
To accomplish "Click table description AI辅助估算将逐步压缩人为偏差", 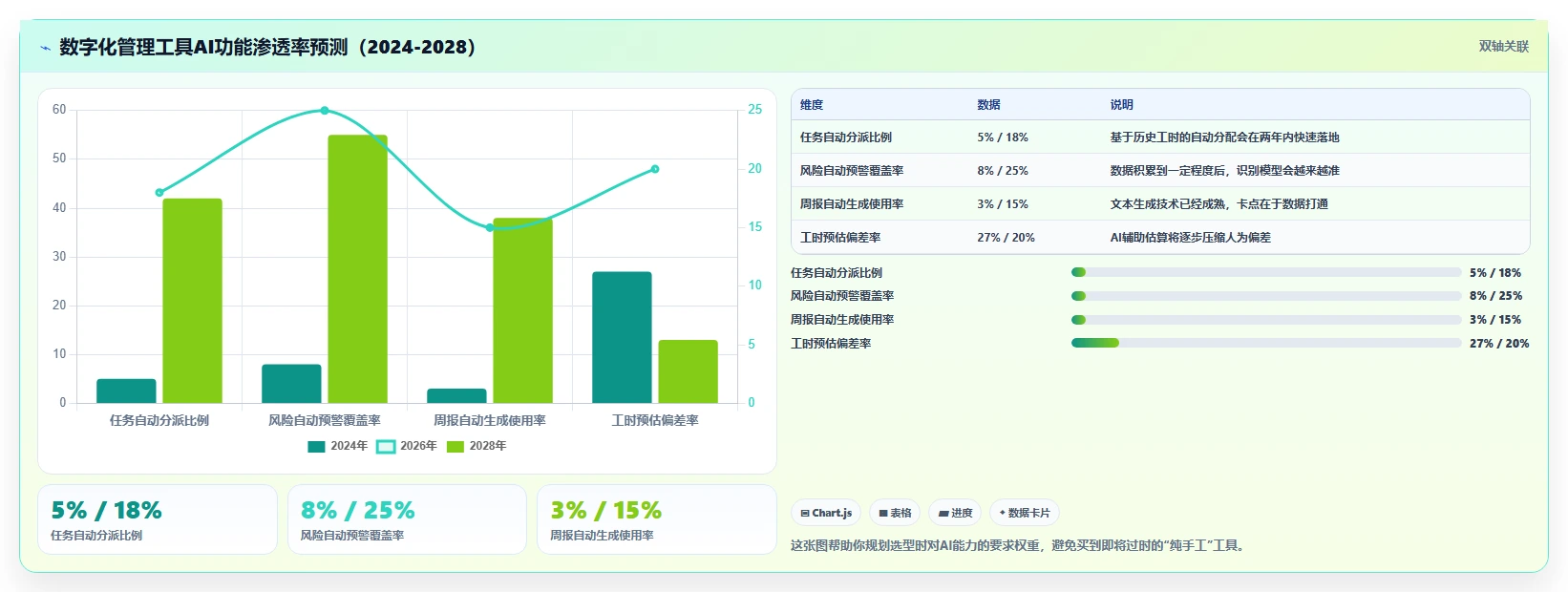I will coord(1191,238).
